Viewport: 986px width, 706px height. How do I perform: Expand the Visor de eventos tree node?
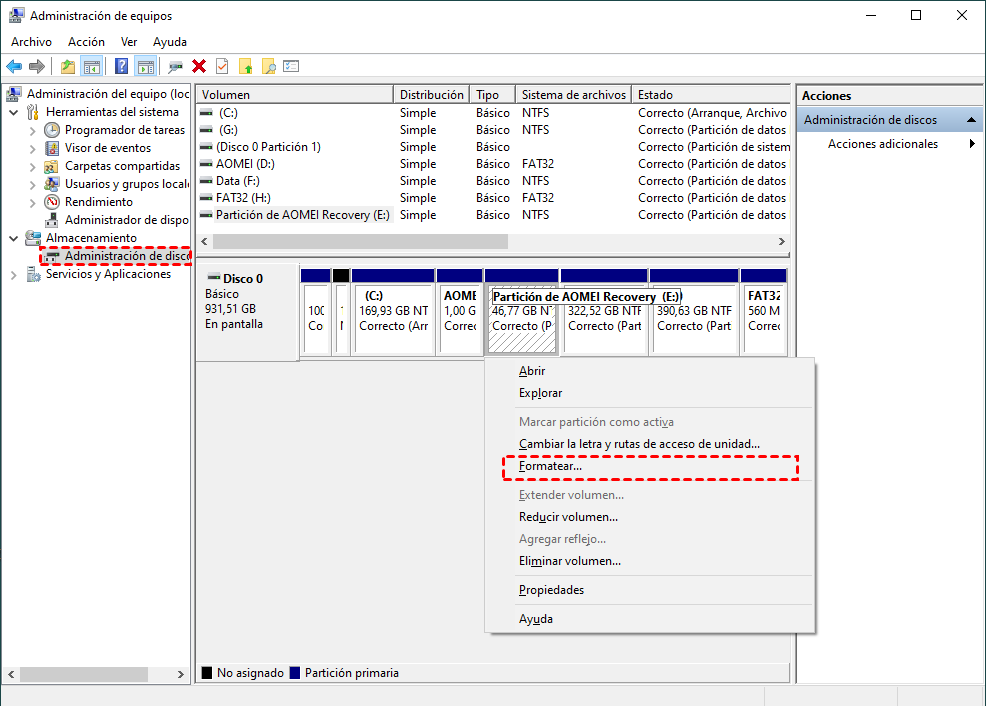[x=32, y=148]
